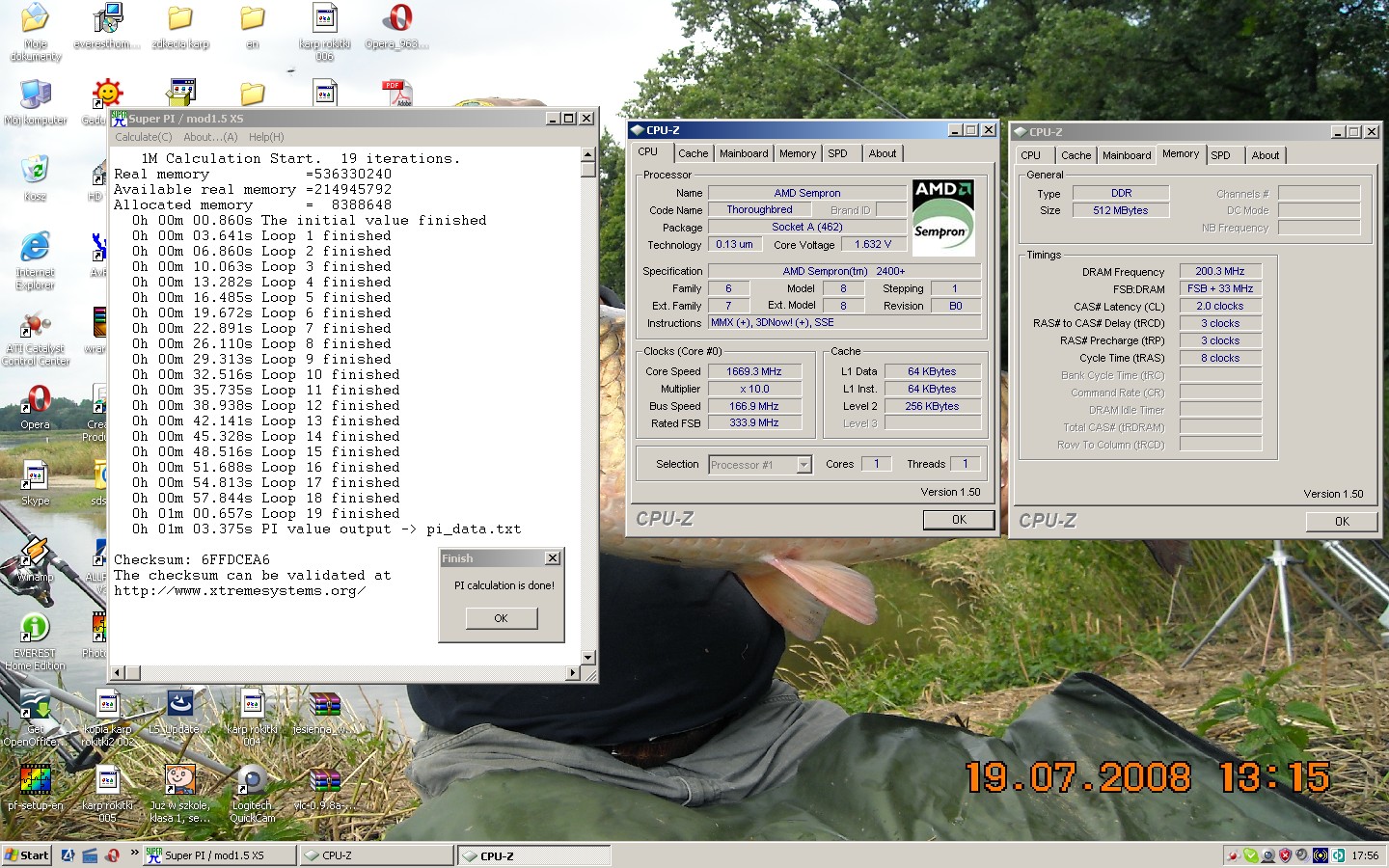
Task: Click OK in the Timings CPU-Z window
Action: coord(1342,522)
